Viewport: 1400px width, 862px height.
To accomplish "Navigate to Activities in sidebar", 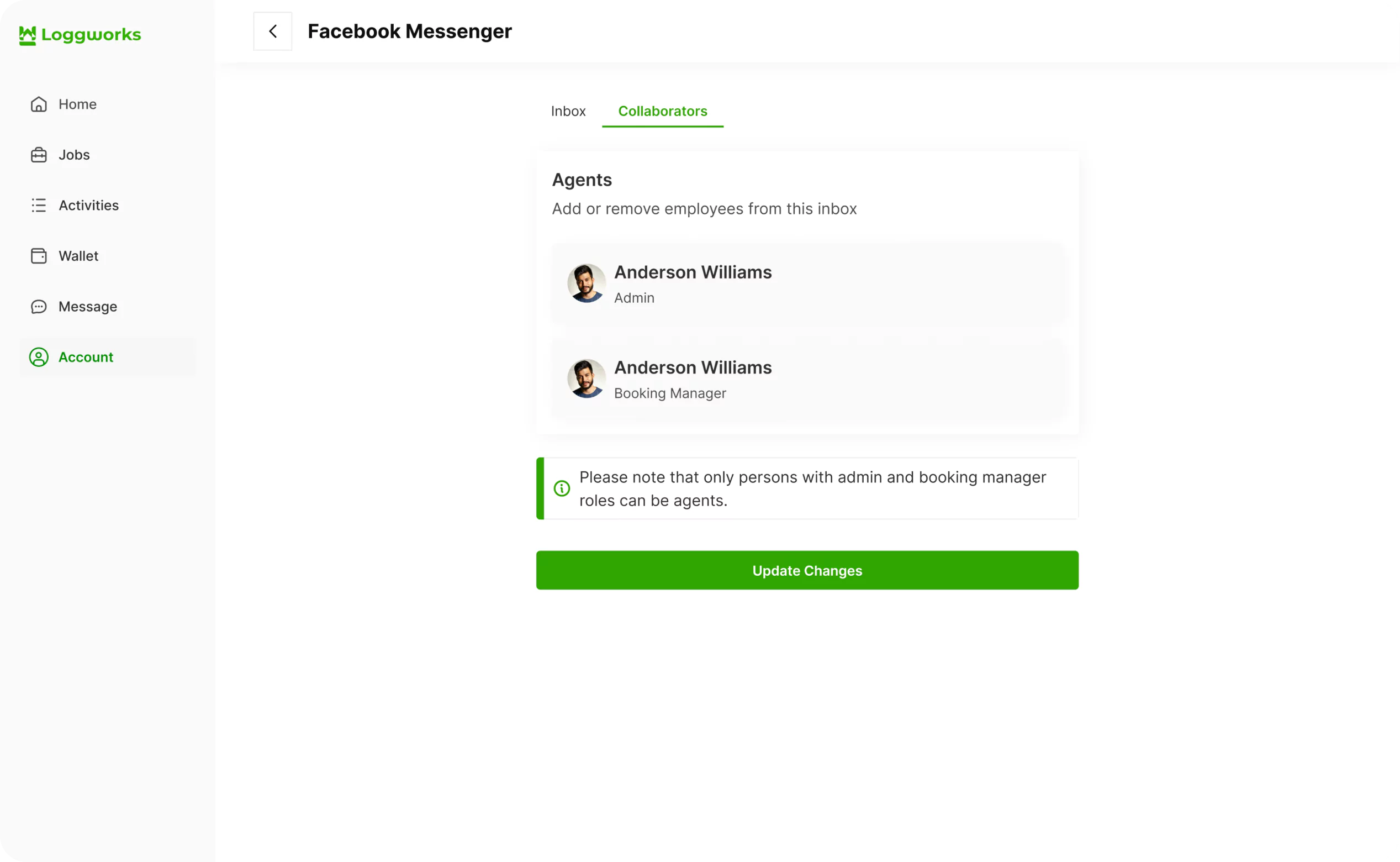I will [89, 205].
